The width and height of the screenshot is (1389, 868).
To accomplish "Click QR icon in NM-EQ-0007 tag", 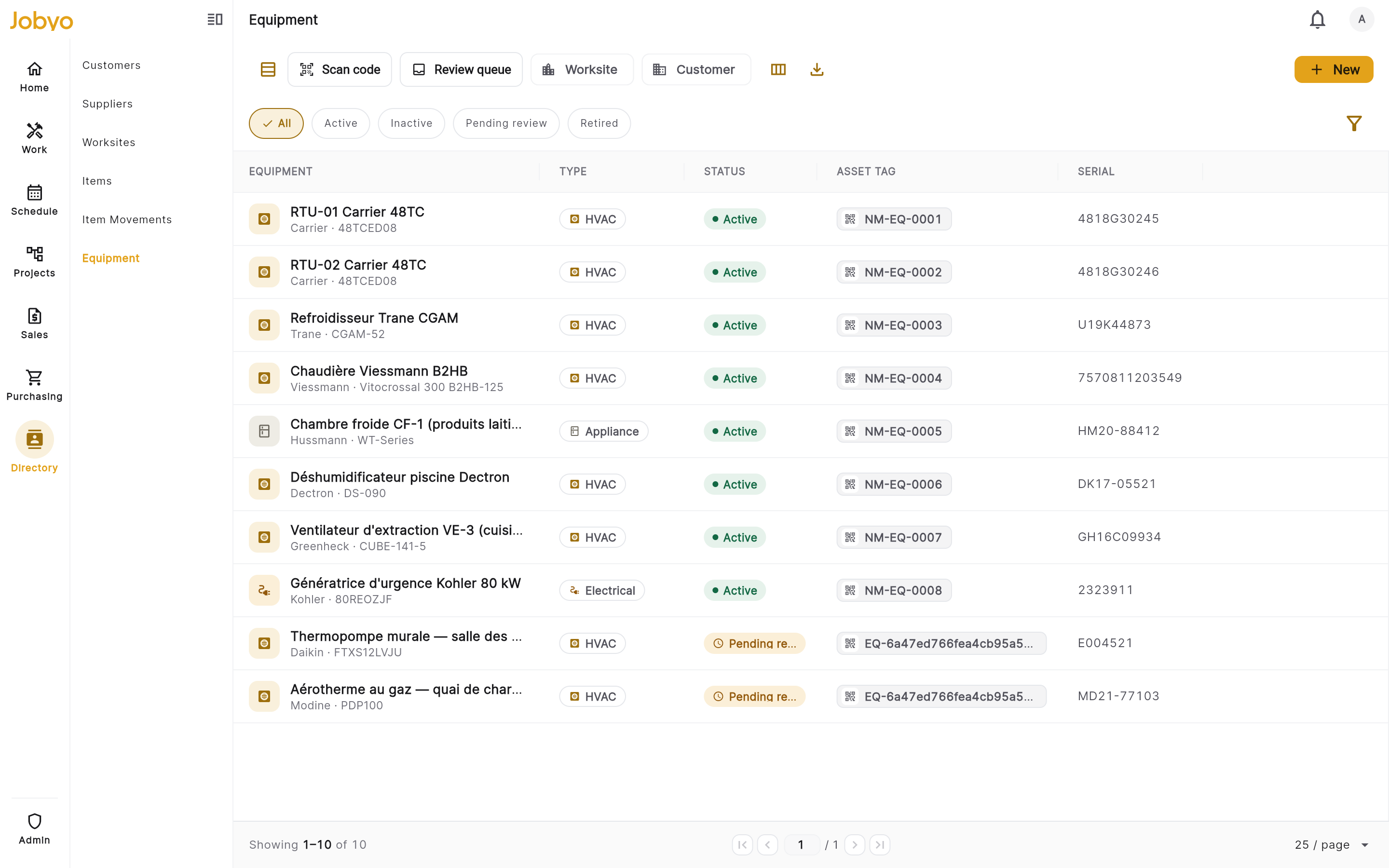I will (850, 537).
